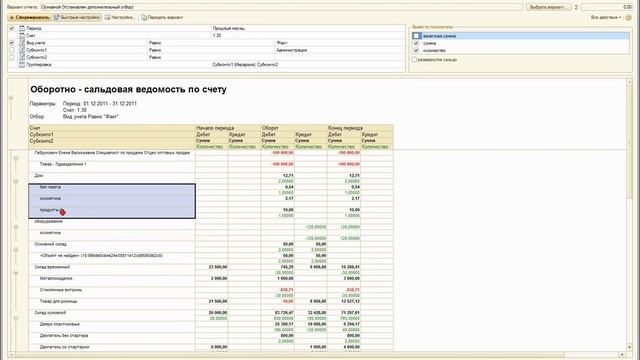Select the оборудование row

[48, 221]
